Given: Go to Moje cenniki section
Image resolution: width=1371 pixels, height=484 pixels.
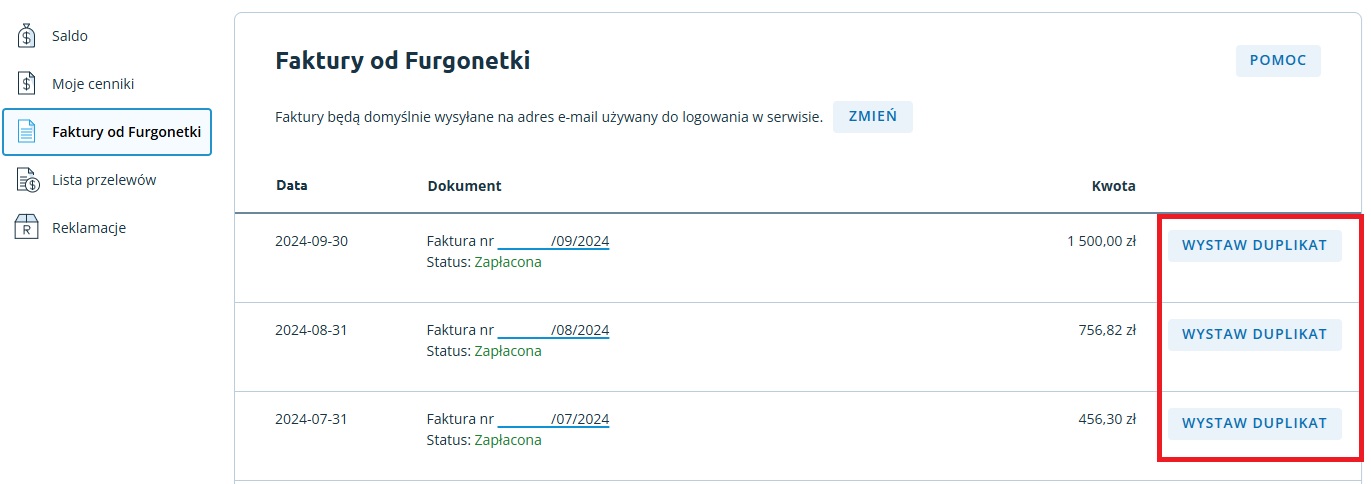Looking at the screenshot, I should point(93,84).
